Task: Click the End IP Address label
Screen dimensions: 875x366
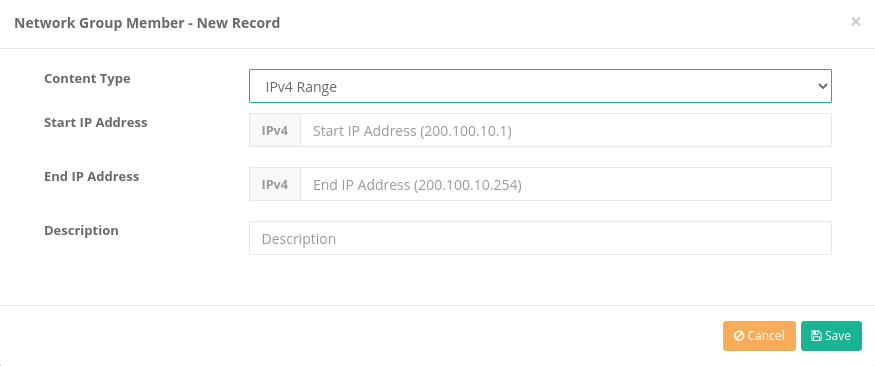Action: pos(92,176)
